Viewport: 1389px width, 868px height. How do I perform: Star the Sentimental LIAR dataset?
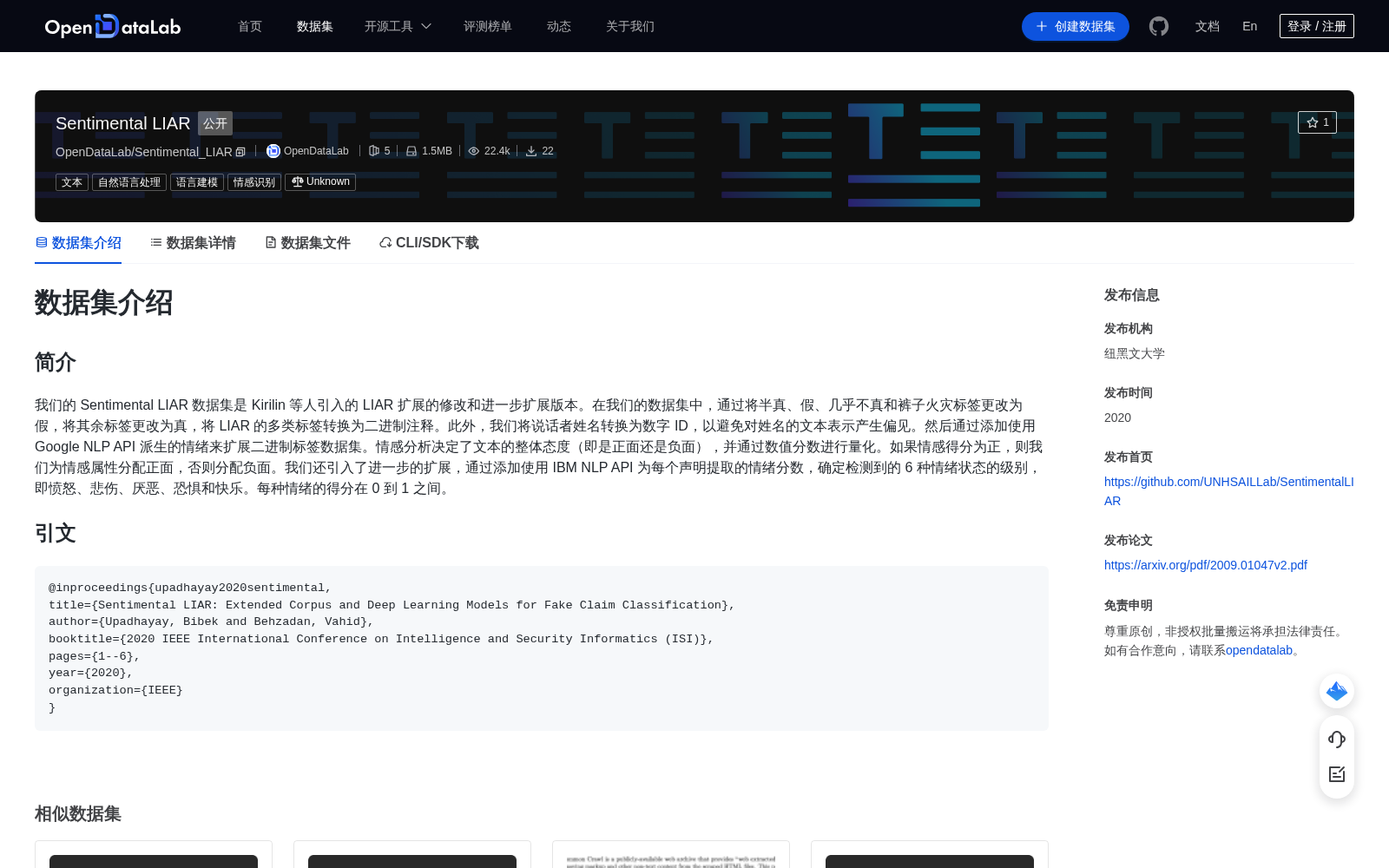click(1317, 122)
